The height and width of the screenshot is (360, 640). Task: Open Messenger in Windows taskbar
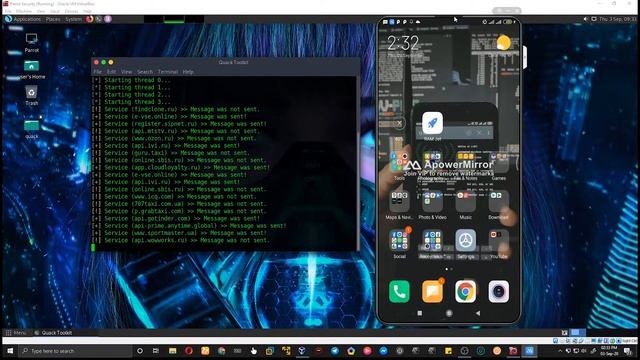(x=384, y=351)
